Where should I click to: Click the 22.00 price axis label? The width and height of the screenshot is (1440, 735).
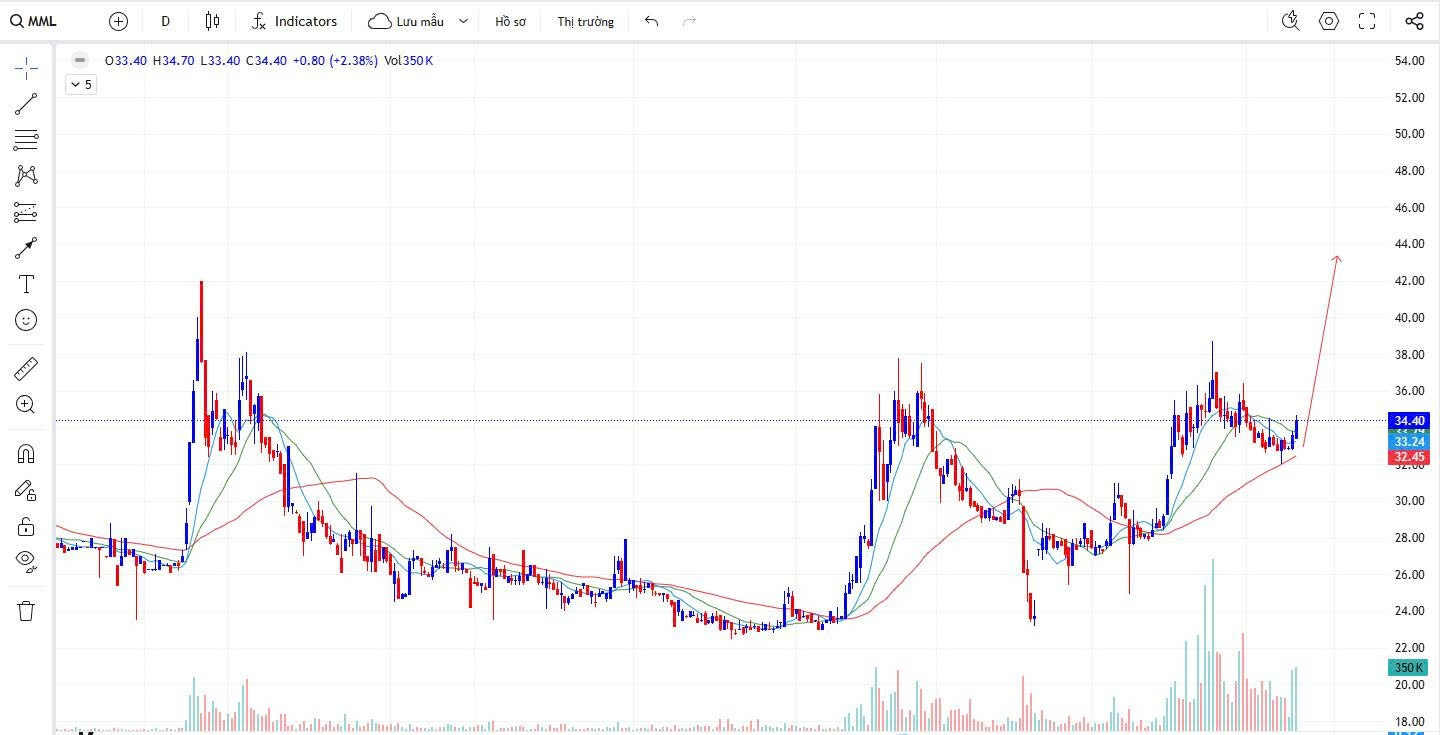coord(1410,648)
